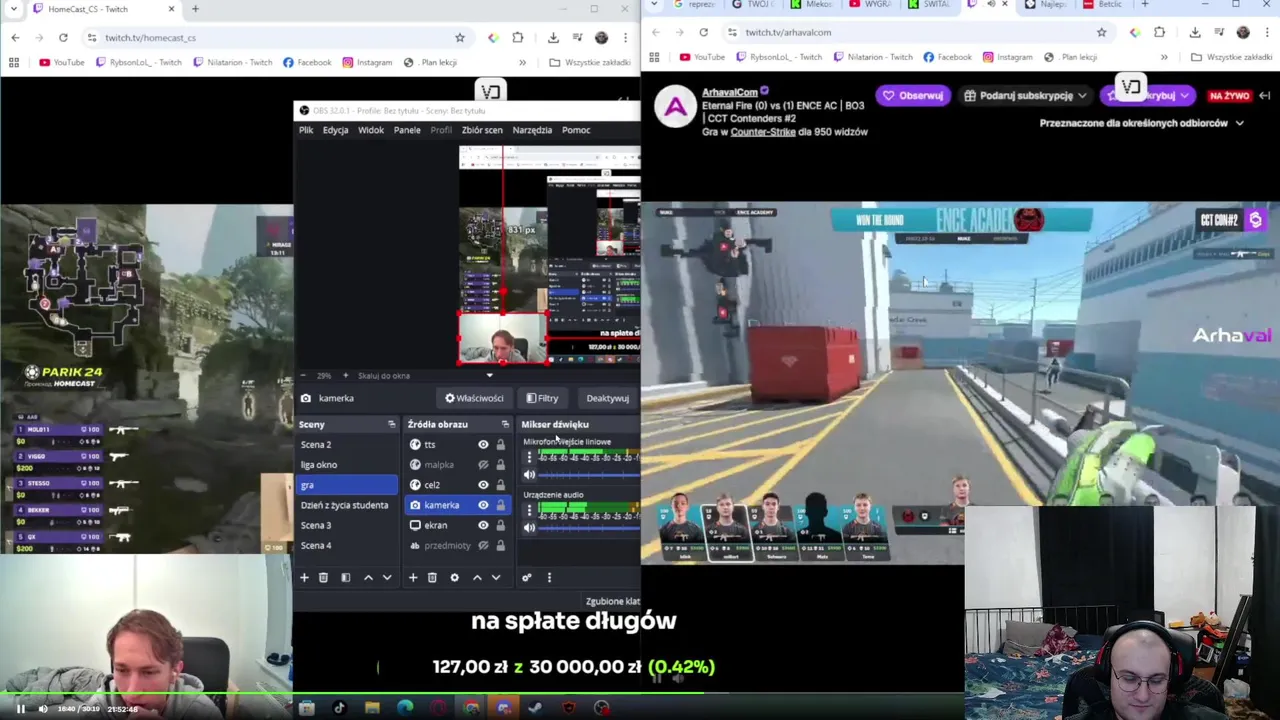Screen dimensions: 1280x720
Task: Open the Zbiór scen menu in OBS
Action: [x=482, y=130]
